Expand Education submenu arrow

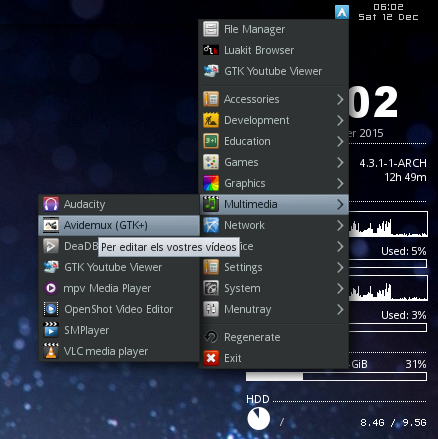(340, 141)
